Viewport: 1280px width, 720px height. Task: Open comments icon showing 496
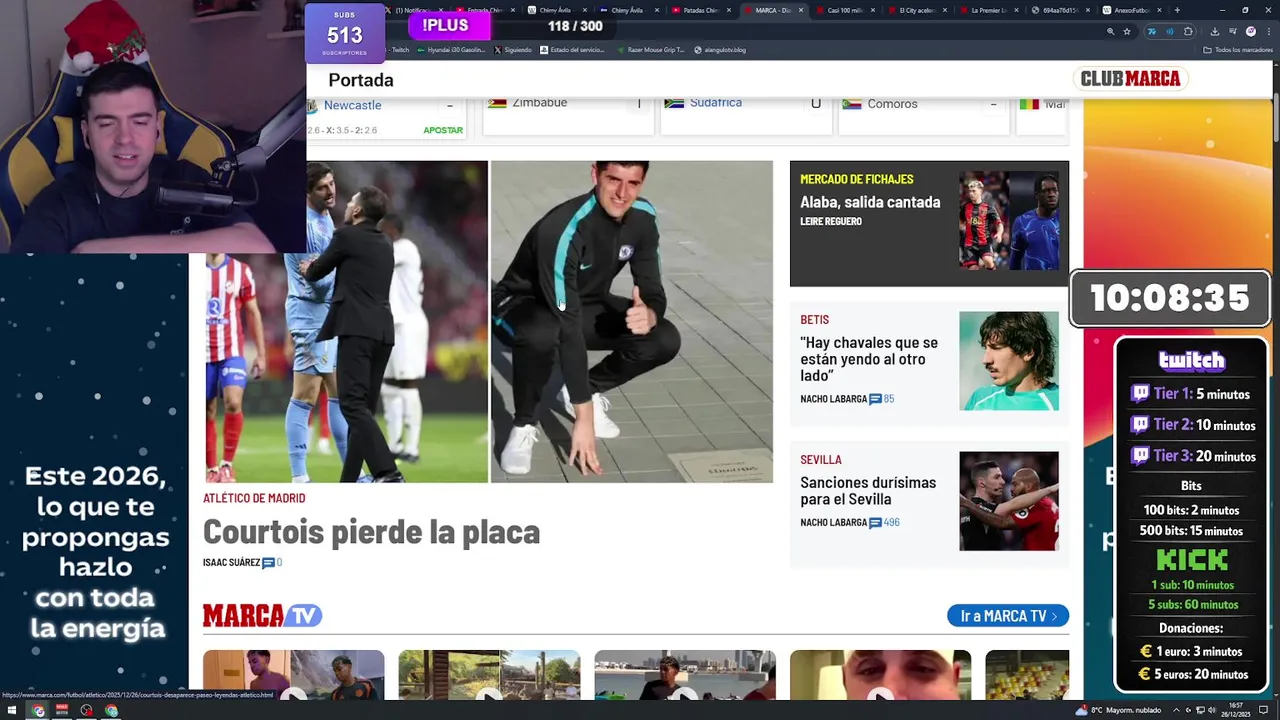(875, 523)
